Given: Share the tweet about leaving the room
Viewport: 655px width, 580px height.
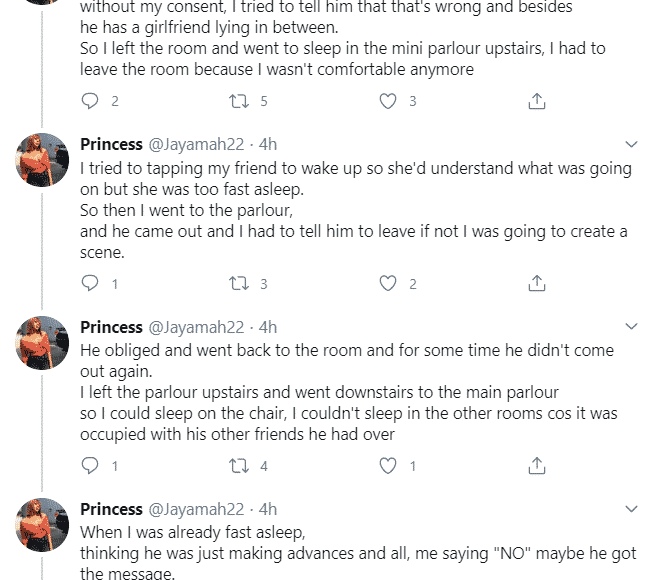Looking at the screenshot, I should tap(536, 101).
